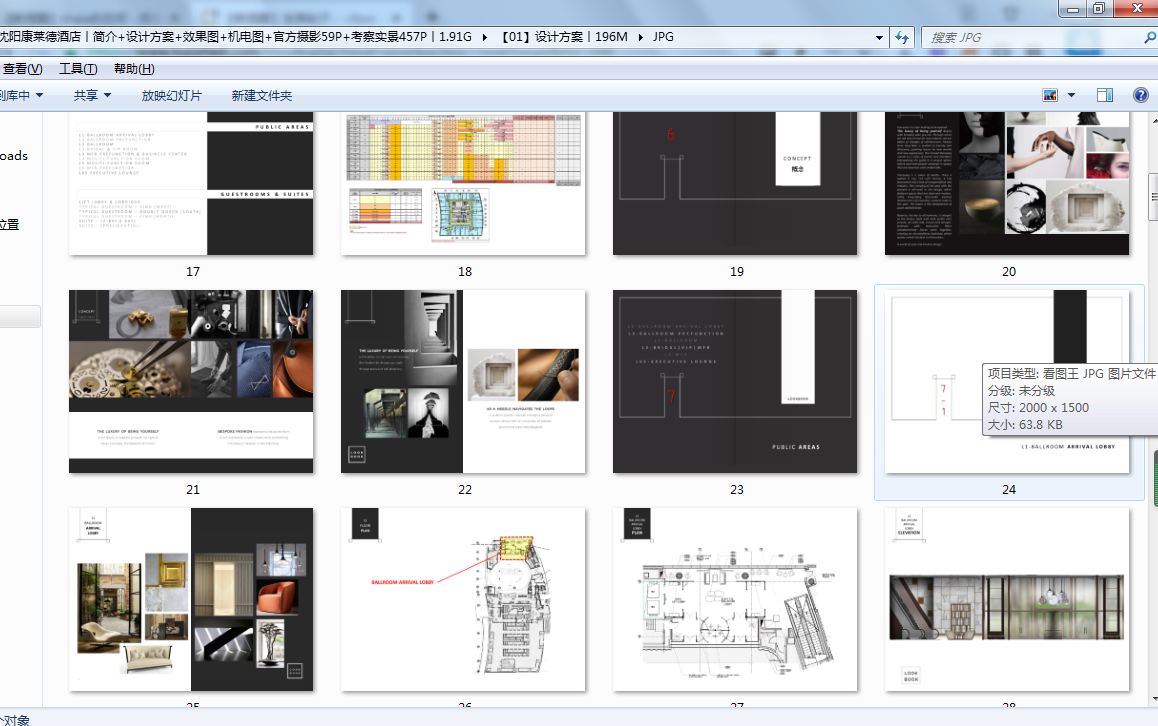Select thumbnail 20 mood board
The width and height of the screenshot is (1158, 726).
[x=1007, y=183]
